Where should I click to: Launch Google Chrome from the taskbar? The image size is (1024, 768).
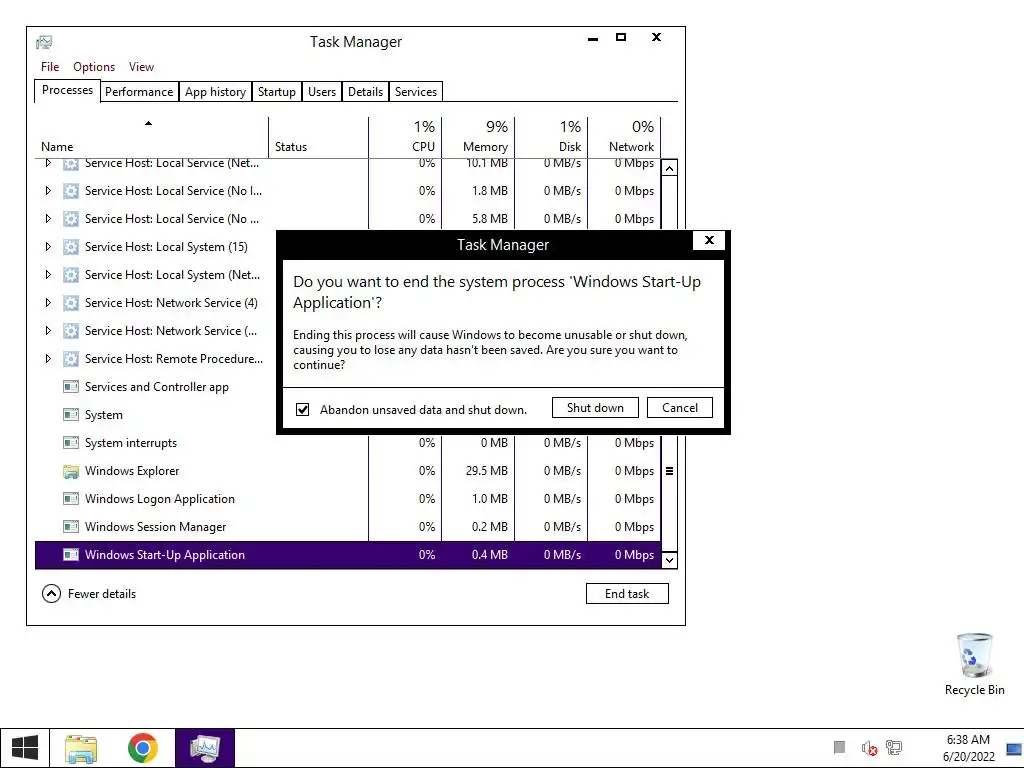click(x=142, y=748)
